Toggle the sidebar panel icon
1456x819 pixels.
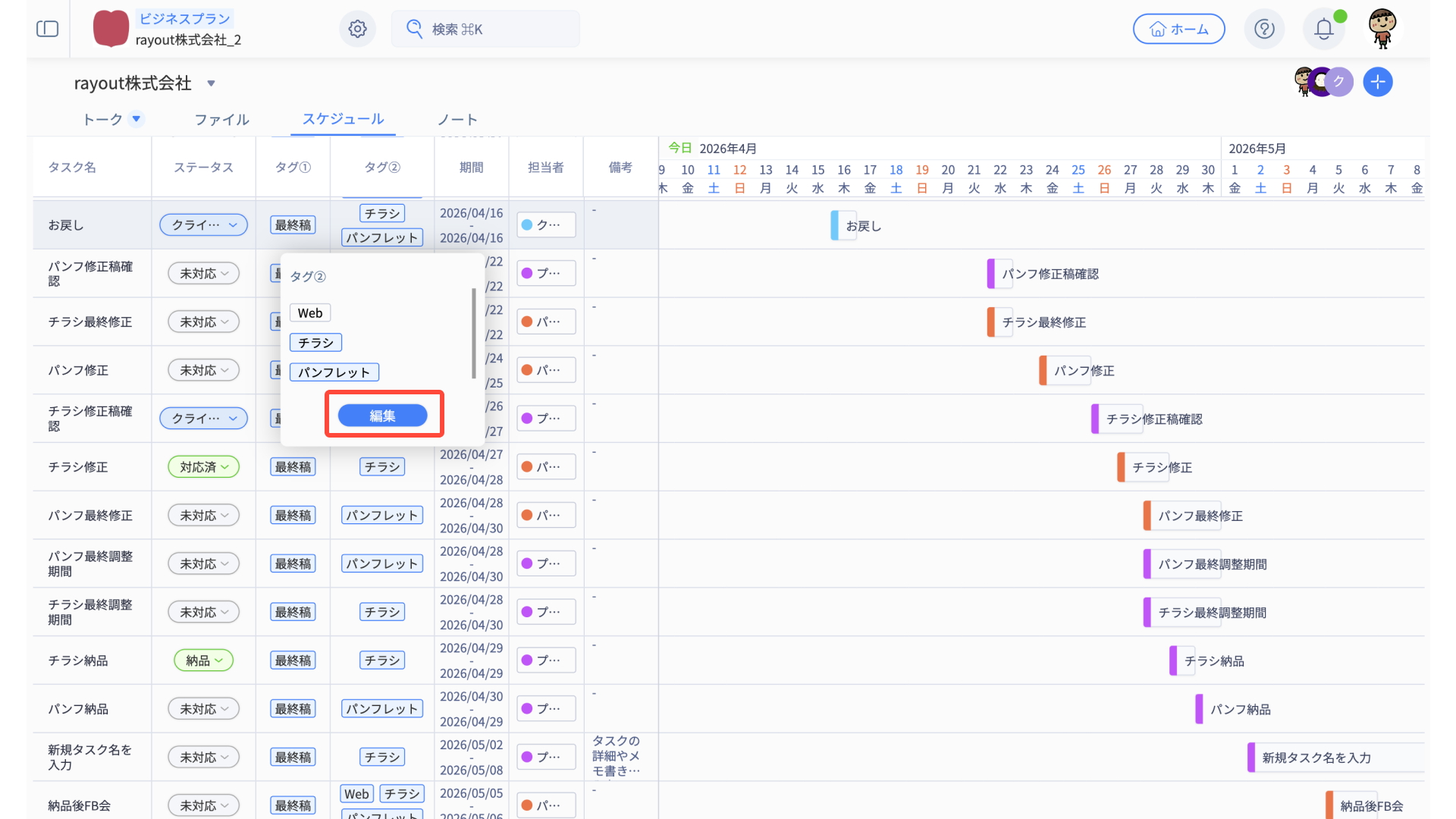[x=47, y=29]
